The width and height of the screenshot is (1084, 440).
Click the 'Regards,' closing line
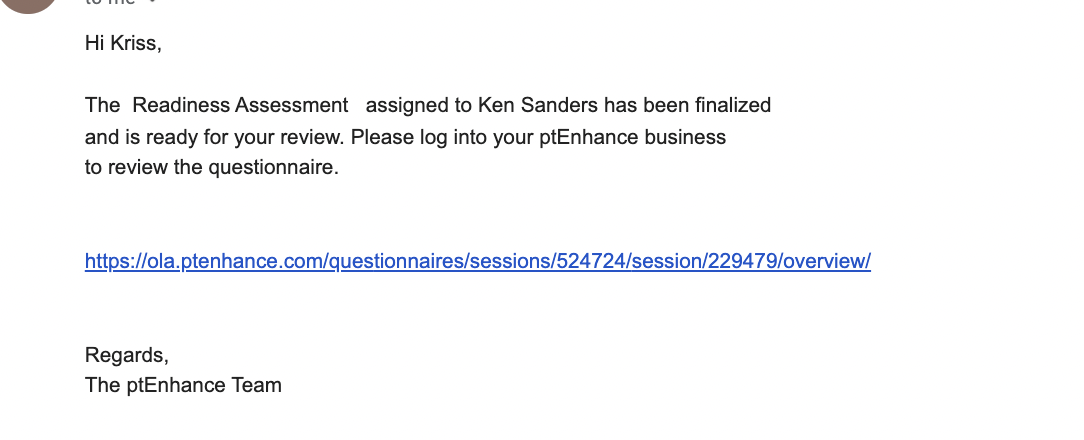pyautogui.click(x=127, y=355)
